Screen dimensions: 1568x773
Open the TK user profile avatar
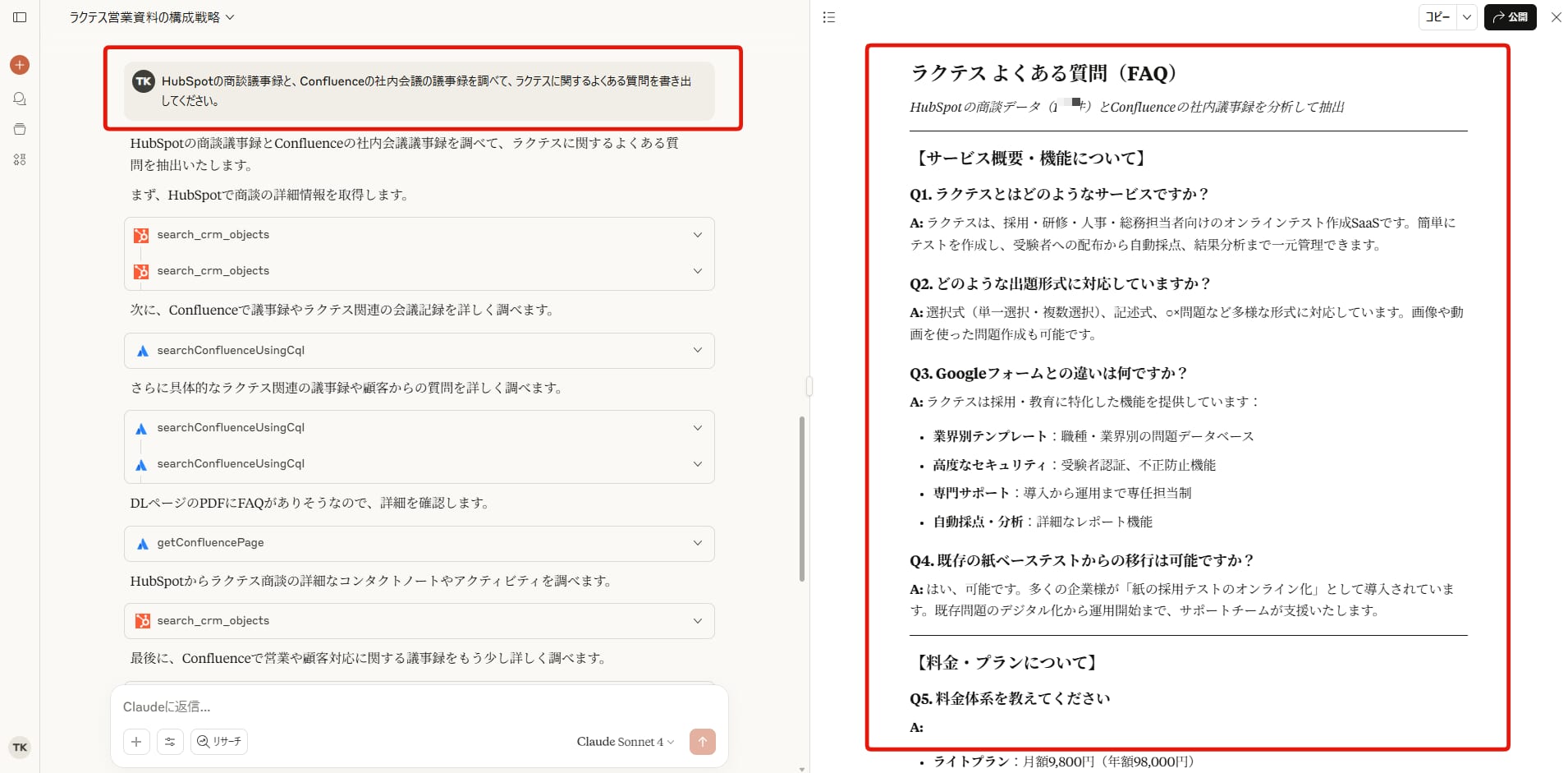20,748
